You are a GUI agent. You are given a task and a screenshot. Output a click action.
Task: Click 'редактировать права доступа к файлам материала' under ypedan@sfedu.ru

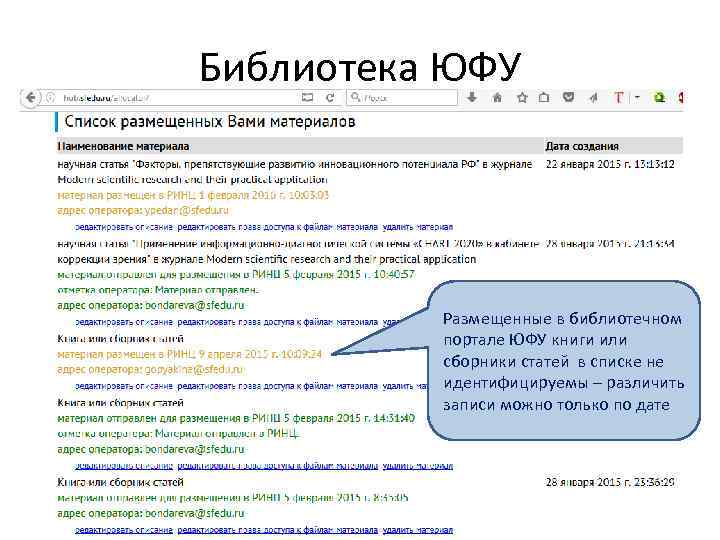pos(278,227)
